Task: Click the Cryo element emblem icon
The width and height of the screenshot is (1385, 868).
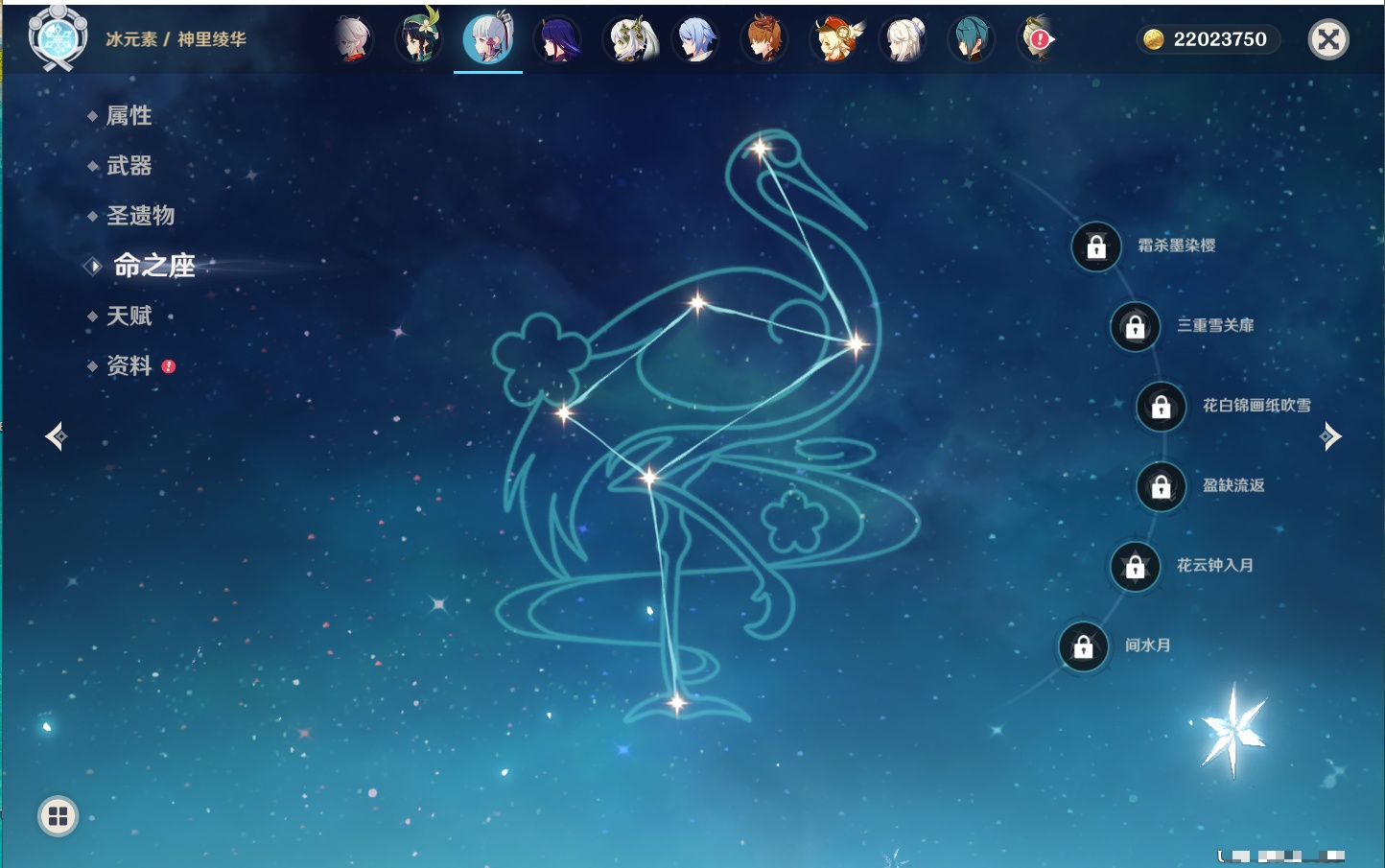Action: pos(58,37)
